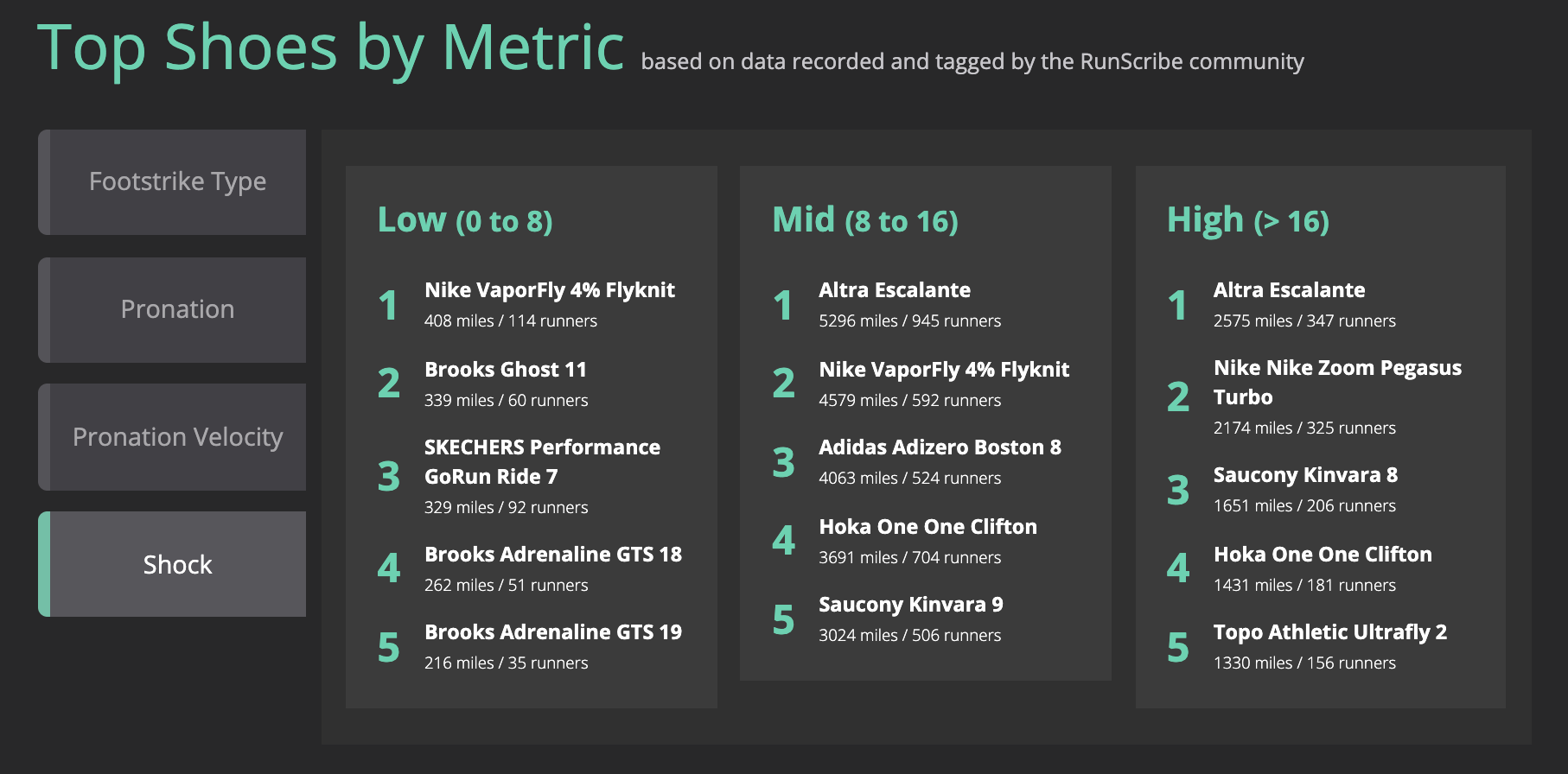Click the Shock metric tab
This screenshot has width=1568, height=774.
click(177, 565)
